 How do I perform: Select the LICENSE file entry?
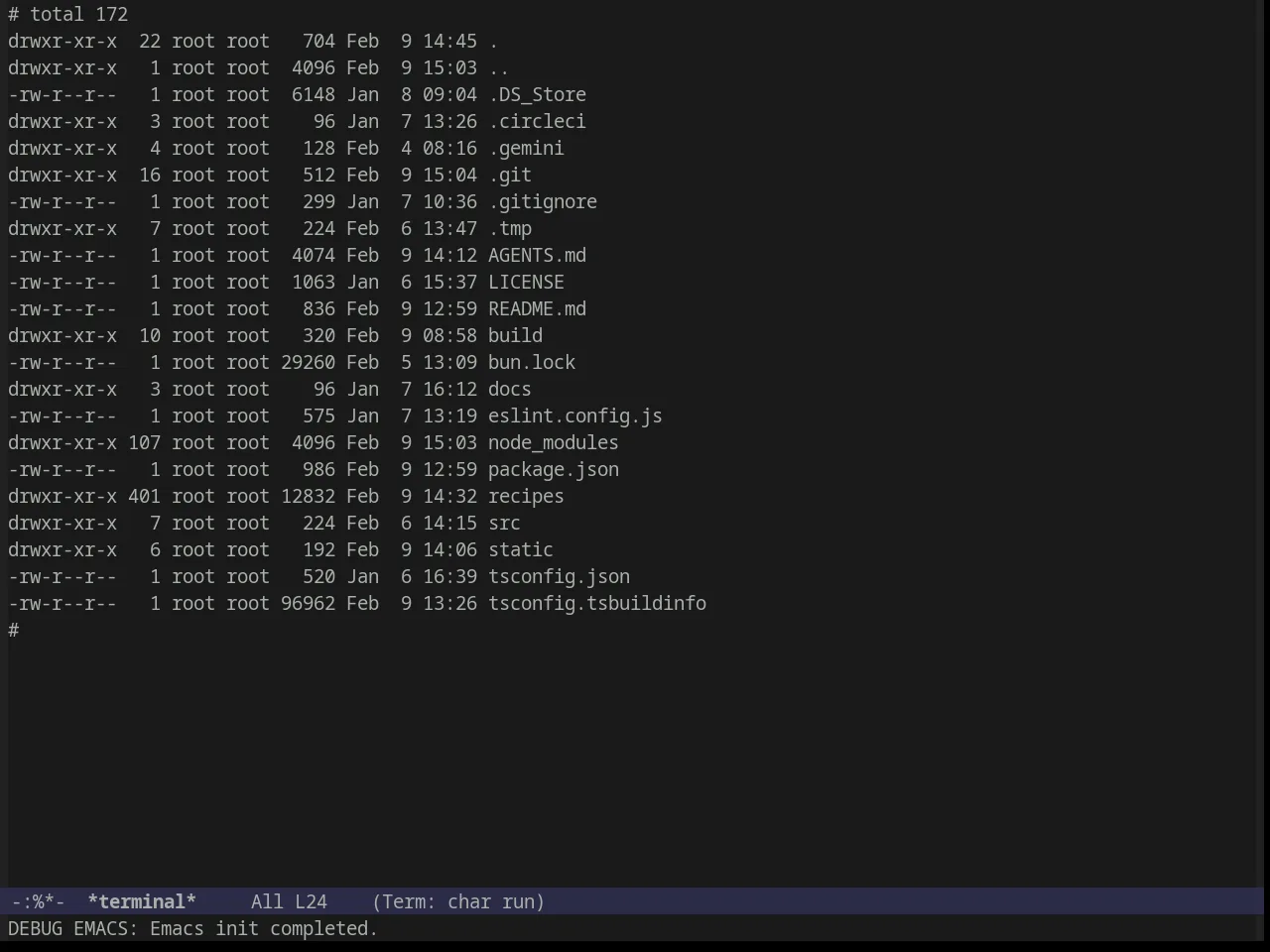coord(526,283)
